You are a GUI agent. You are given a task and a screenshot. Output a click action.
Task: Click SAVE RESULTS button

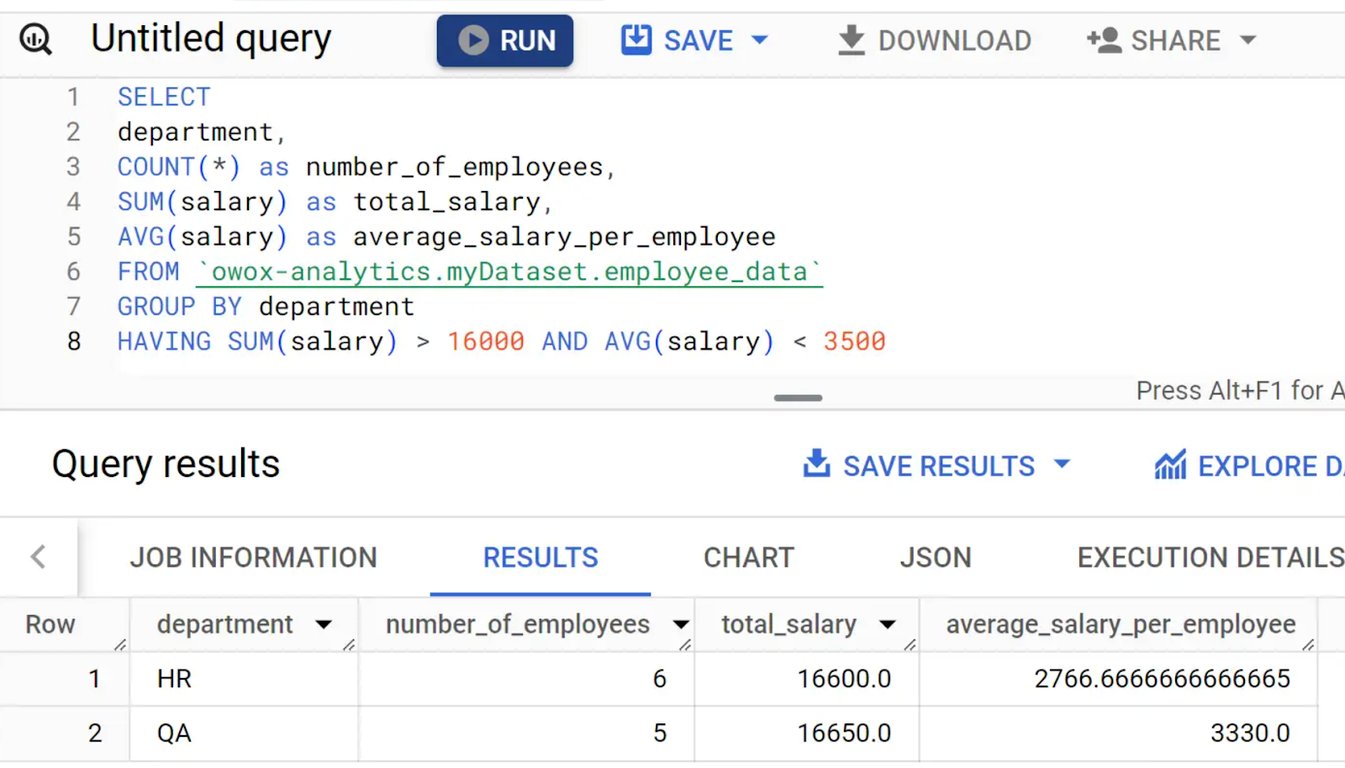[x=936, y=466]
